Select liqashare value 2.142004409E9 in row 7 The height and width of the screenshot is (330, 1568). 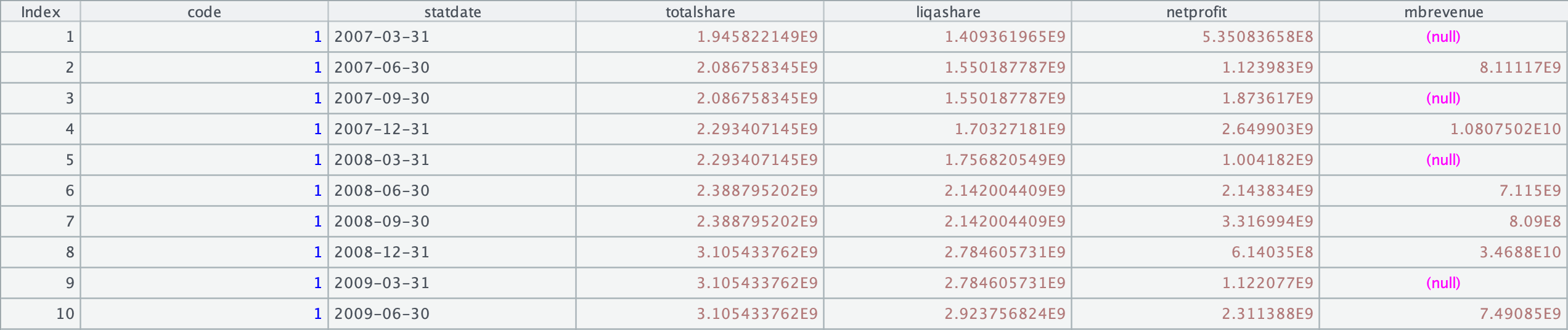pos(948,222)
